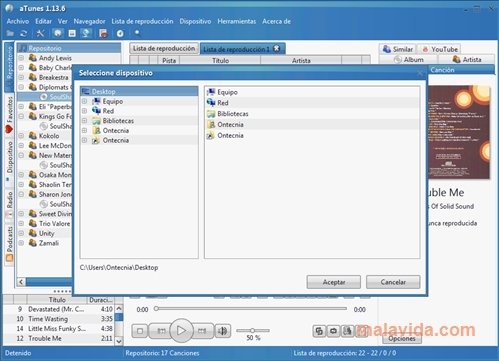Screen dimensions: 499x361
Task: Click the refresh repository toolbar icon
Action: pos(23,33)
